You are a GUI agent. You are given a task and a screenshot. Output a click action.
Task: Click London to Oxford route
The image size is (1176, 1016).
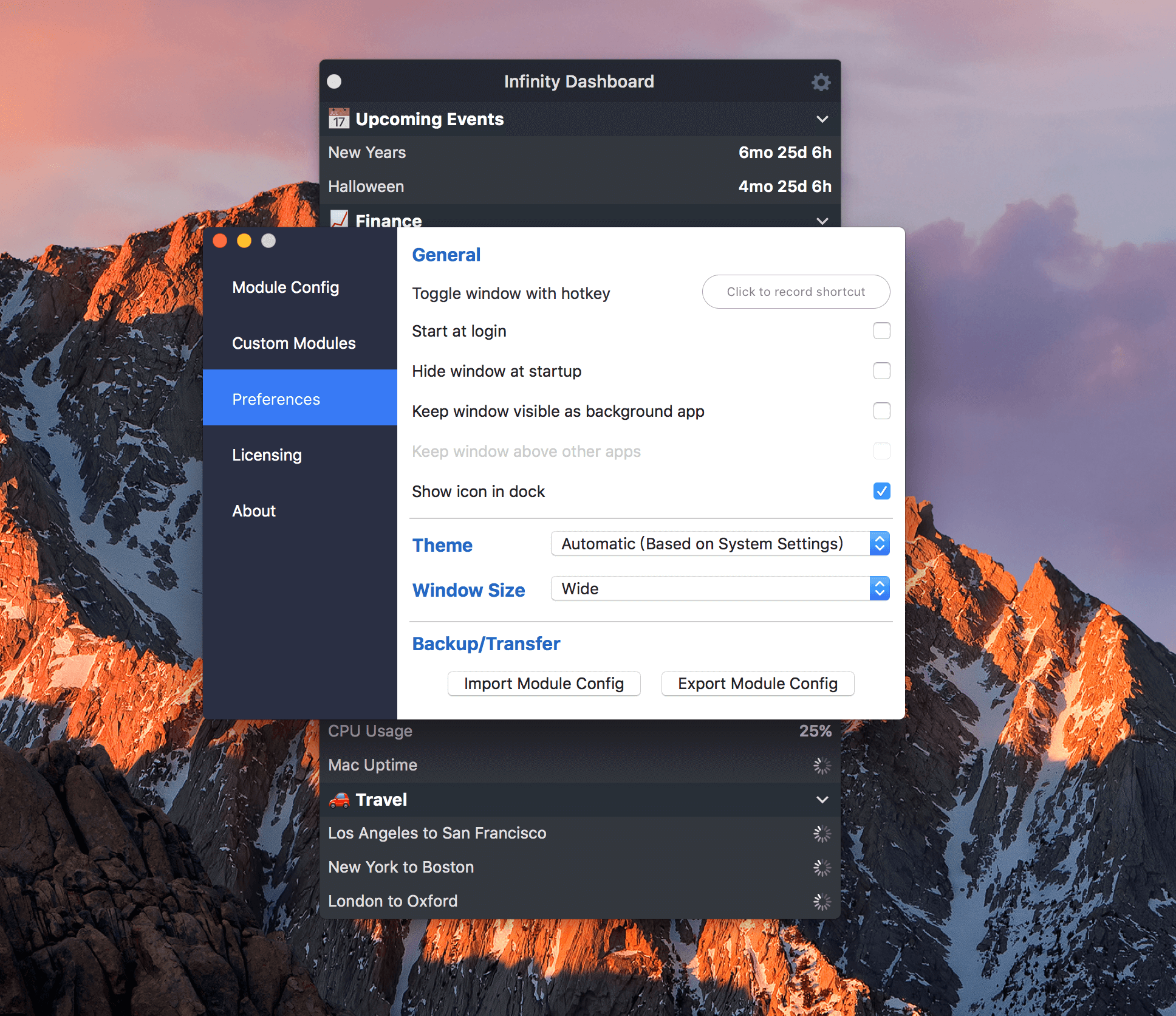[392, 901]
